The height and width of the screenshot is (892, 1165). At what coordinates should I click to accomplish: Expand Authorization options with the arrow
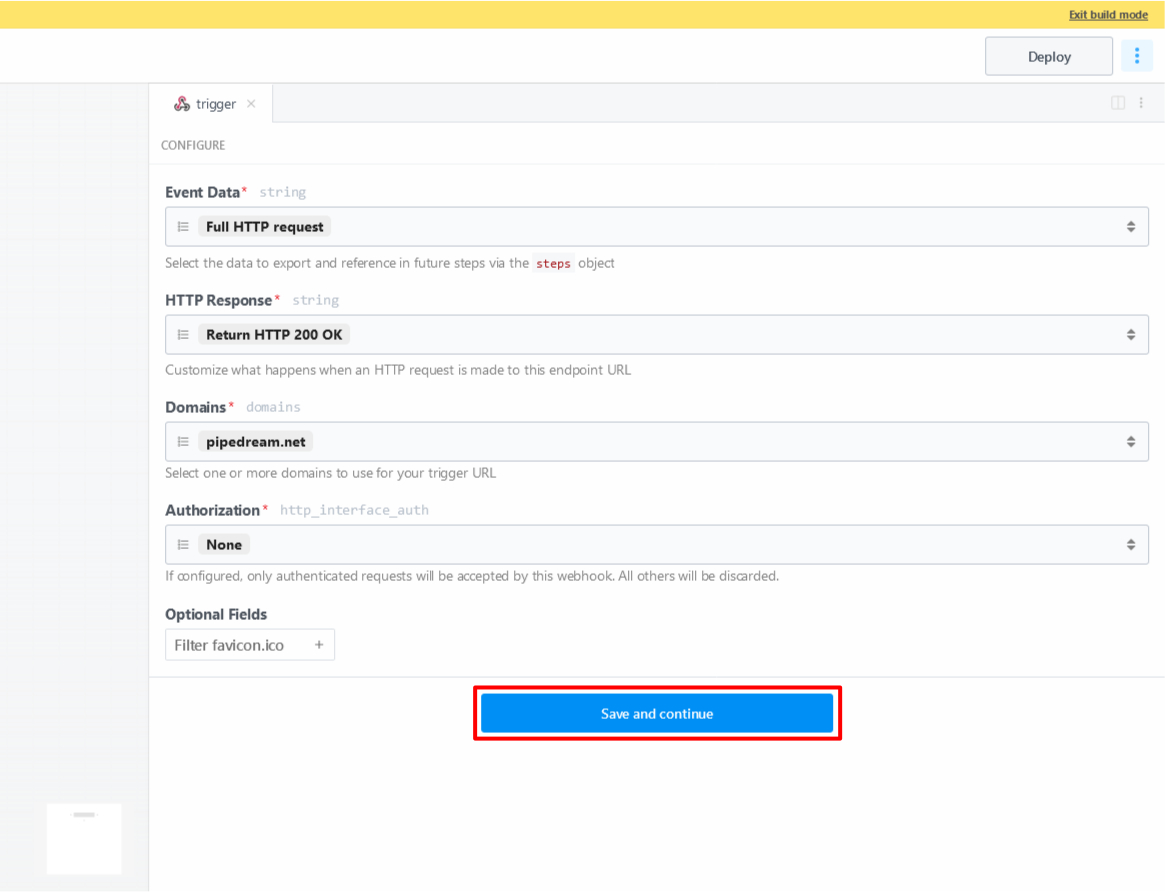pyautogui.click(x=1131, y=544)
